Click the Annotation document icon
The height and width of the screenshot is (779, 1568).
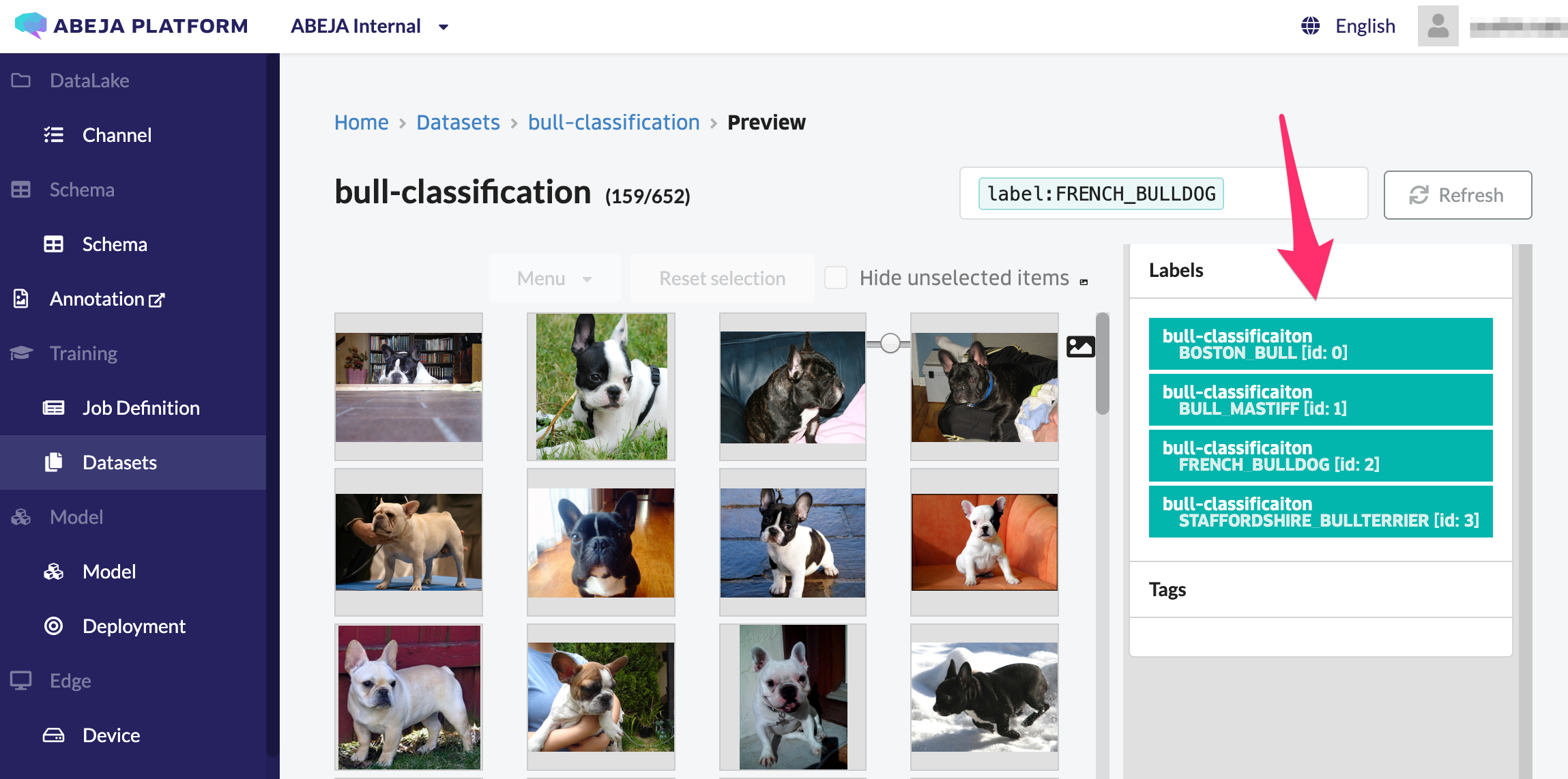[21, 299]
